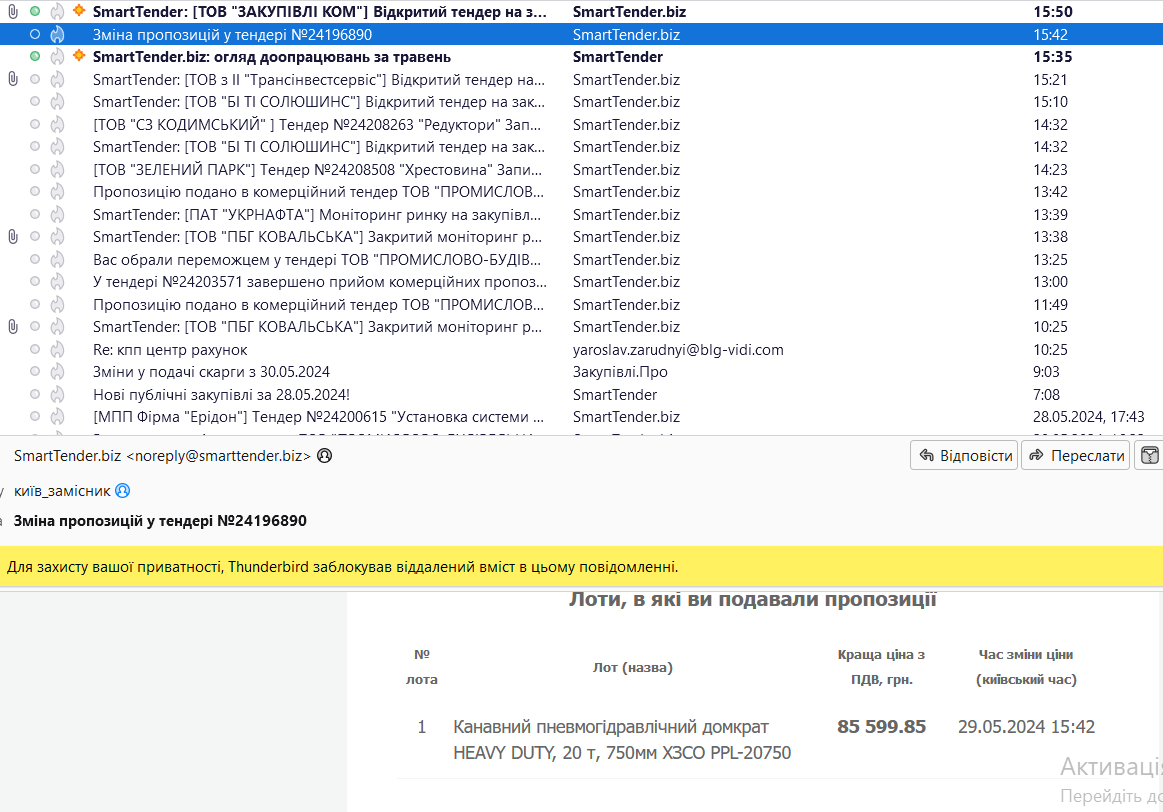The width and height of the screenshot is (1163, 812).
Task: Reply using the Відповісти button
Action: click(964, 455)
